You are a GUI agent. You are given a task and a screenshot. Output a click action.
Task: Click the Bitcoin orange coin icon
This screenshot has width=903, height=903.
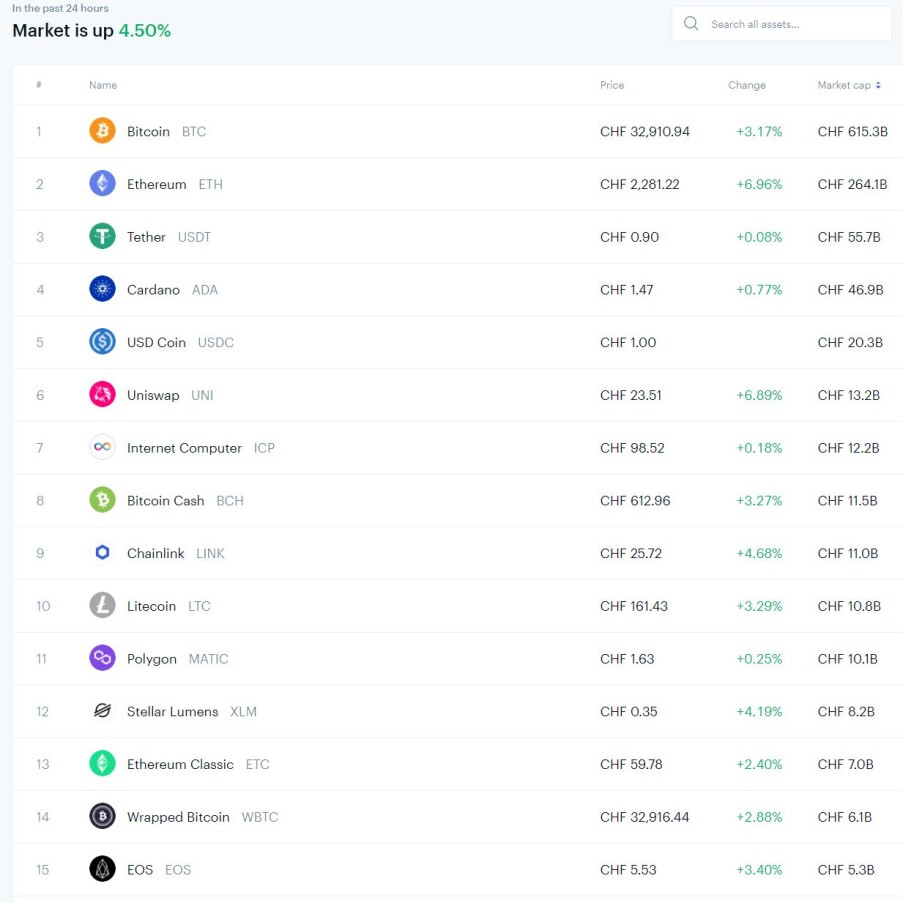click(102, 131)
